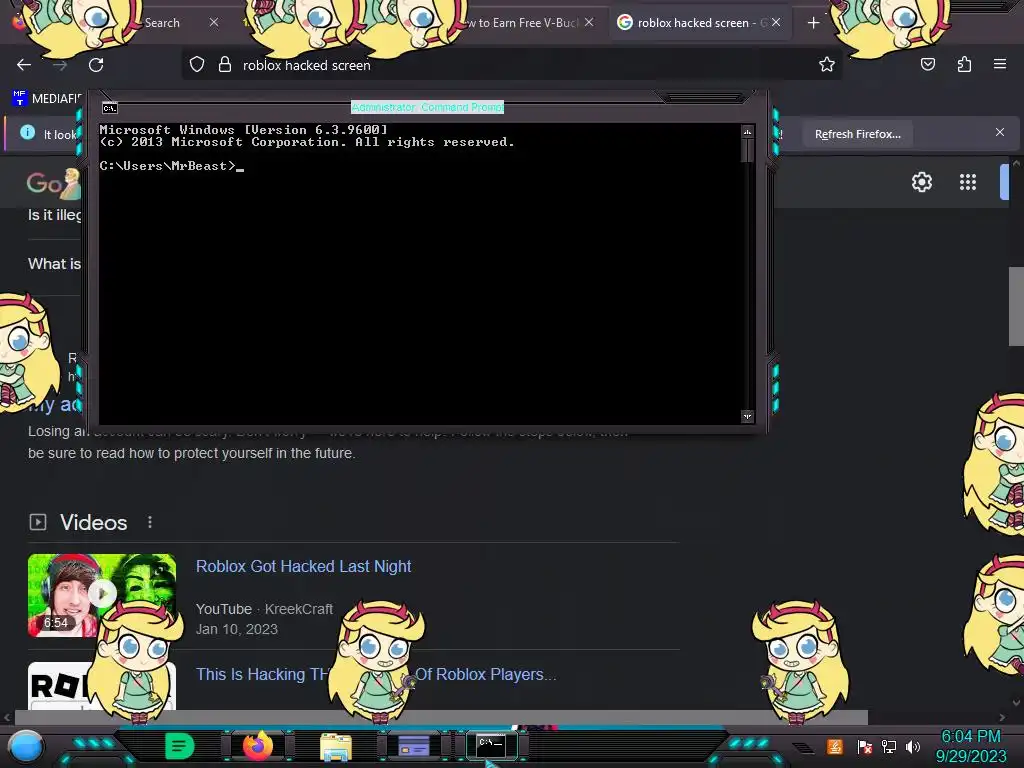
Task: Select the Command Prompt taskbar button
Action: [491, 745]
